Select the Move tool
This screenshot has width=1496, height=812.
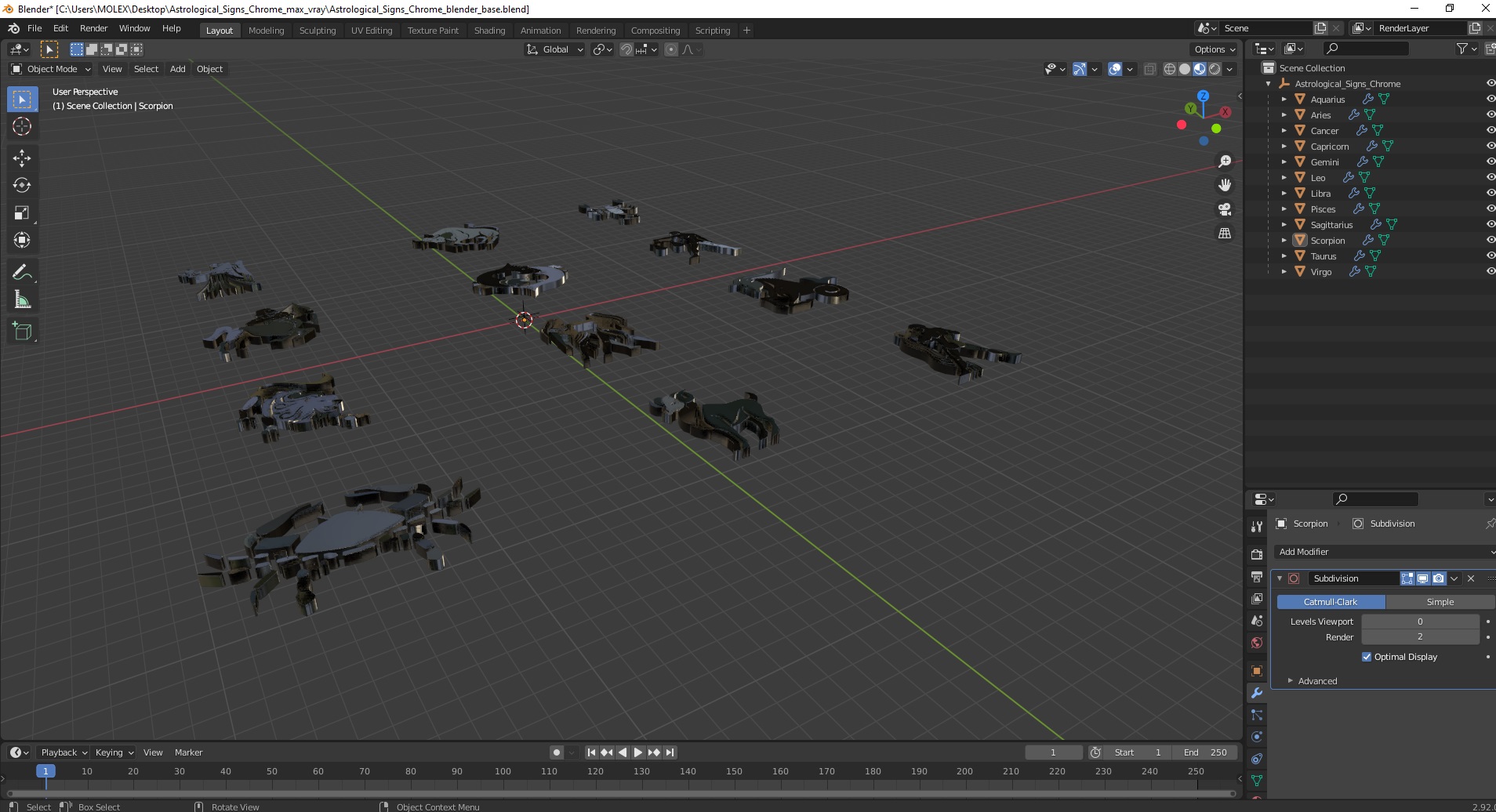coord(22,158)
